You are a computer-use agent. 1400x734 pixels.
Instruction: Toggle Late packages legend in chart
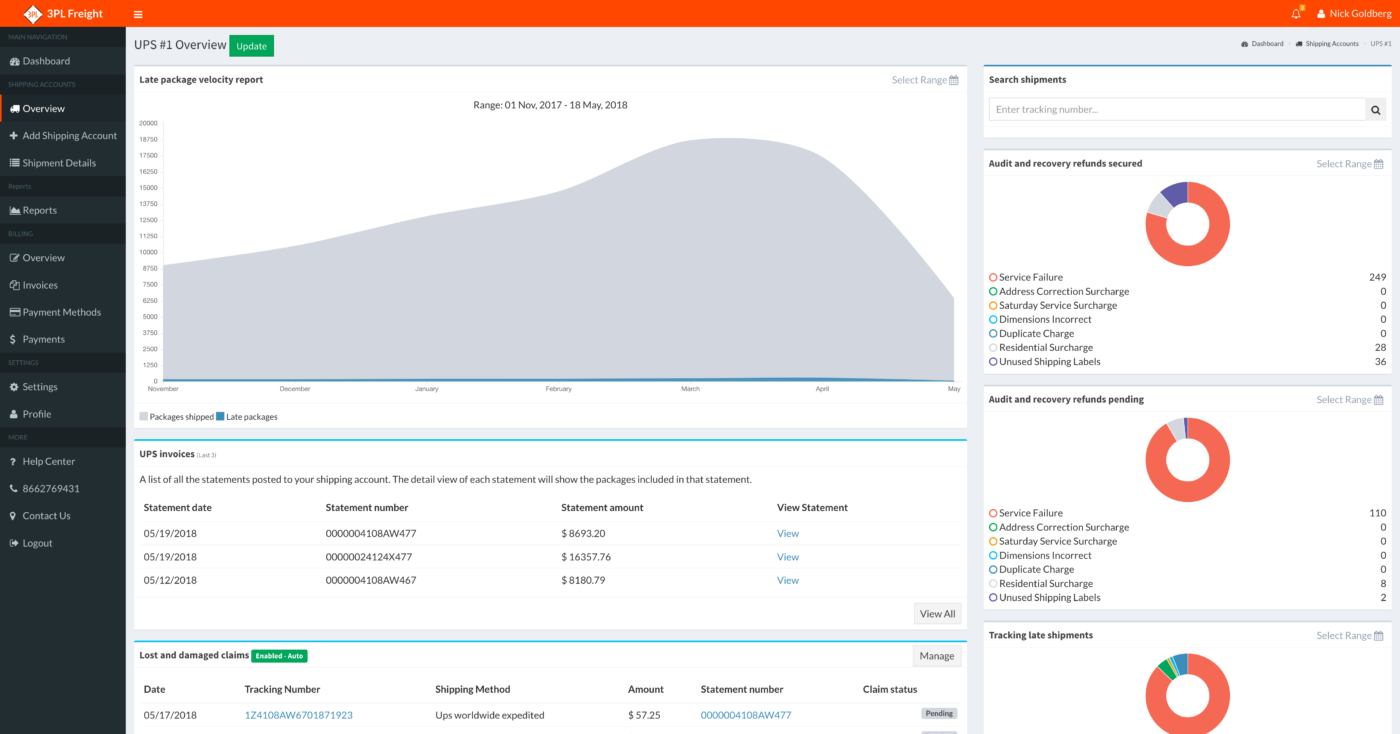tap(247, 417)
